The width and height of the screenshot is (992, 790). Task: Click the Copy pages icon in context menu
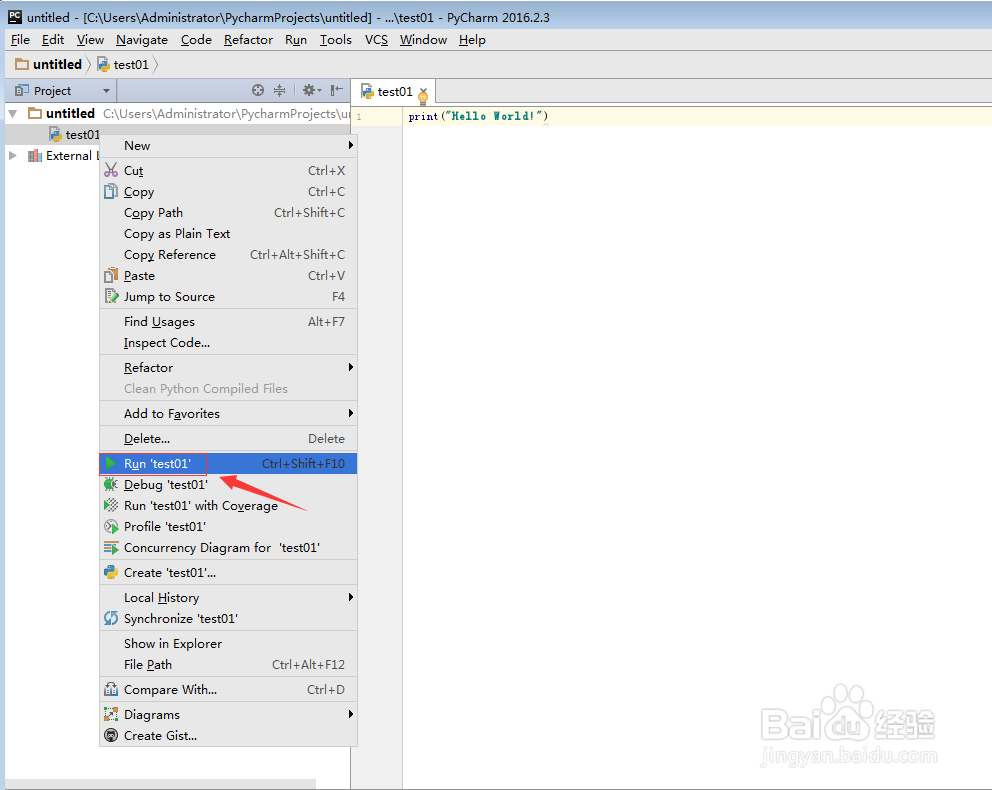click(111, 191)
